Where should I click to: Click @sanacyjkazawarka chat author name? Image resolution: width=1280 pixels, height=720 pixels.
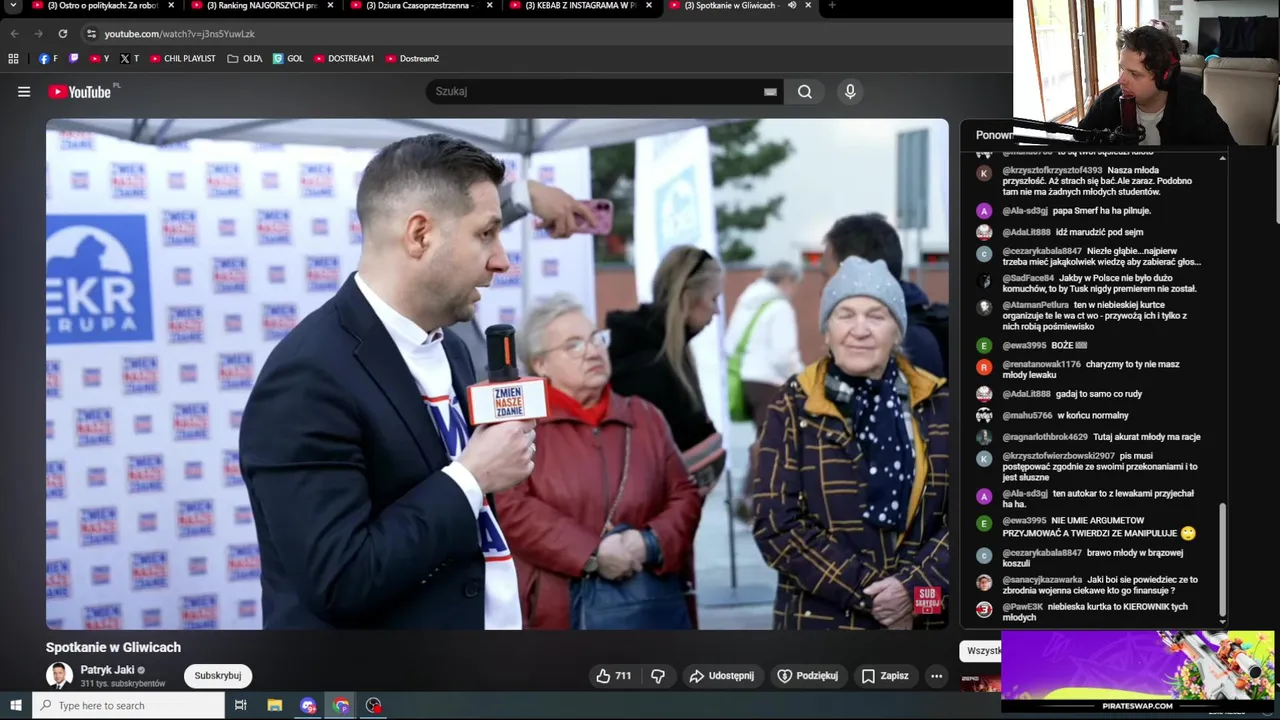tap(1042, 580)
